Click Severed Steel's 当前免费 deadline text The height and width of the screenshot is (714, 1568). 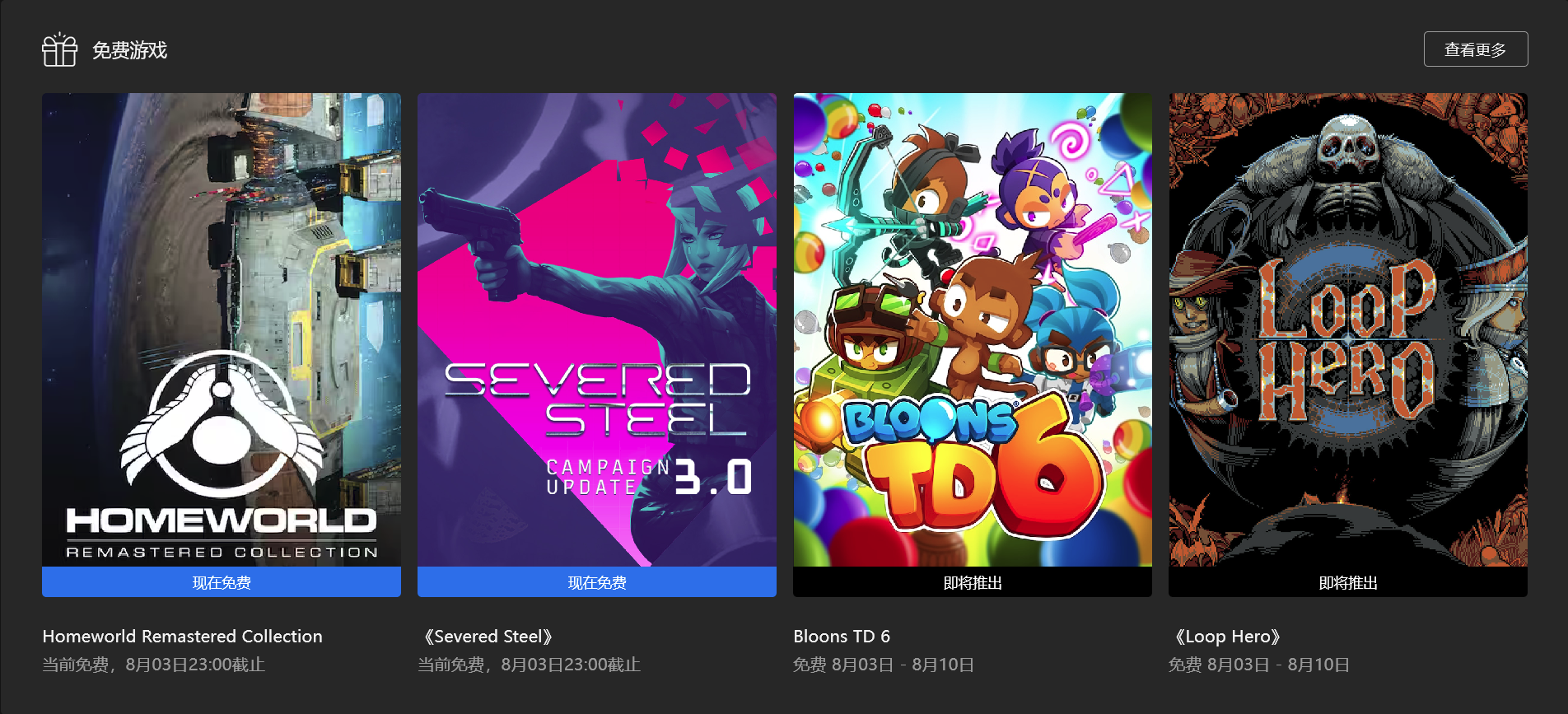[x=530, y=665]
